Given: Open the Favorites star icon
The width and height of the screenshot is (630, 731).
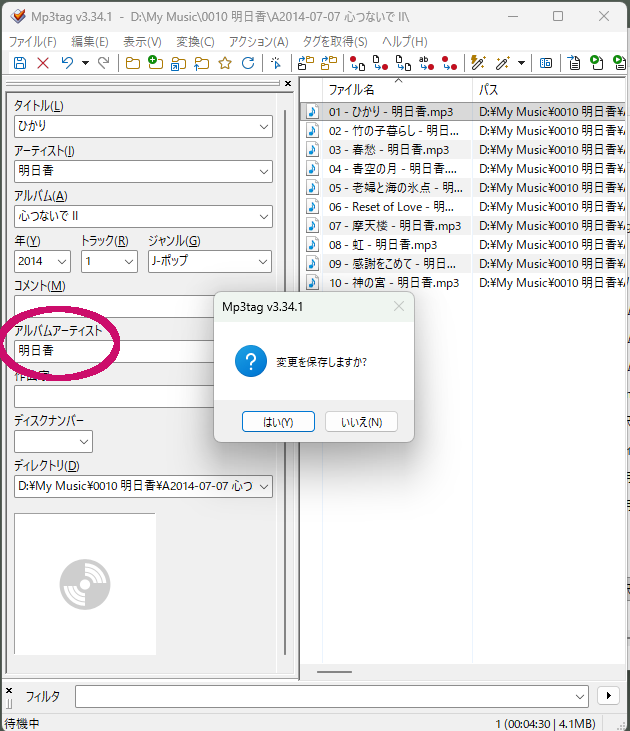Looking at the screenshot, I should pos(225,62).
